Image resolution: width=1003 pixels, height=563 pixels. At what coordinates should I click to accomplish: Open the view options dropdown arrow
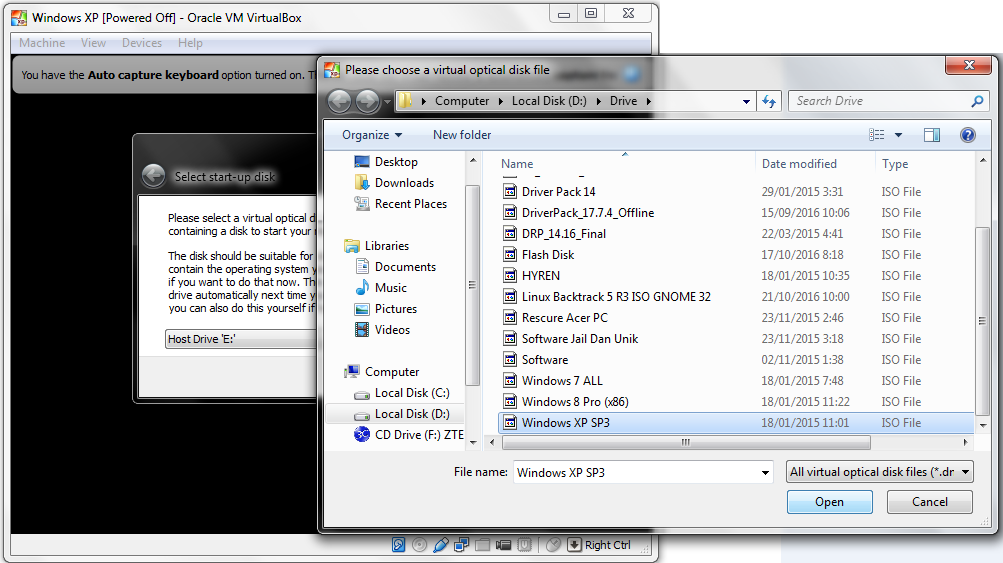[x=898, y=135]
